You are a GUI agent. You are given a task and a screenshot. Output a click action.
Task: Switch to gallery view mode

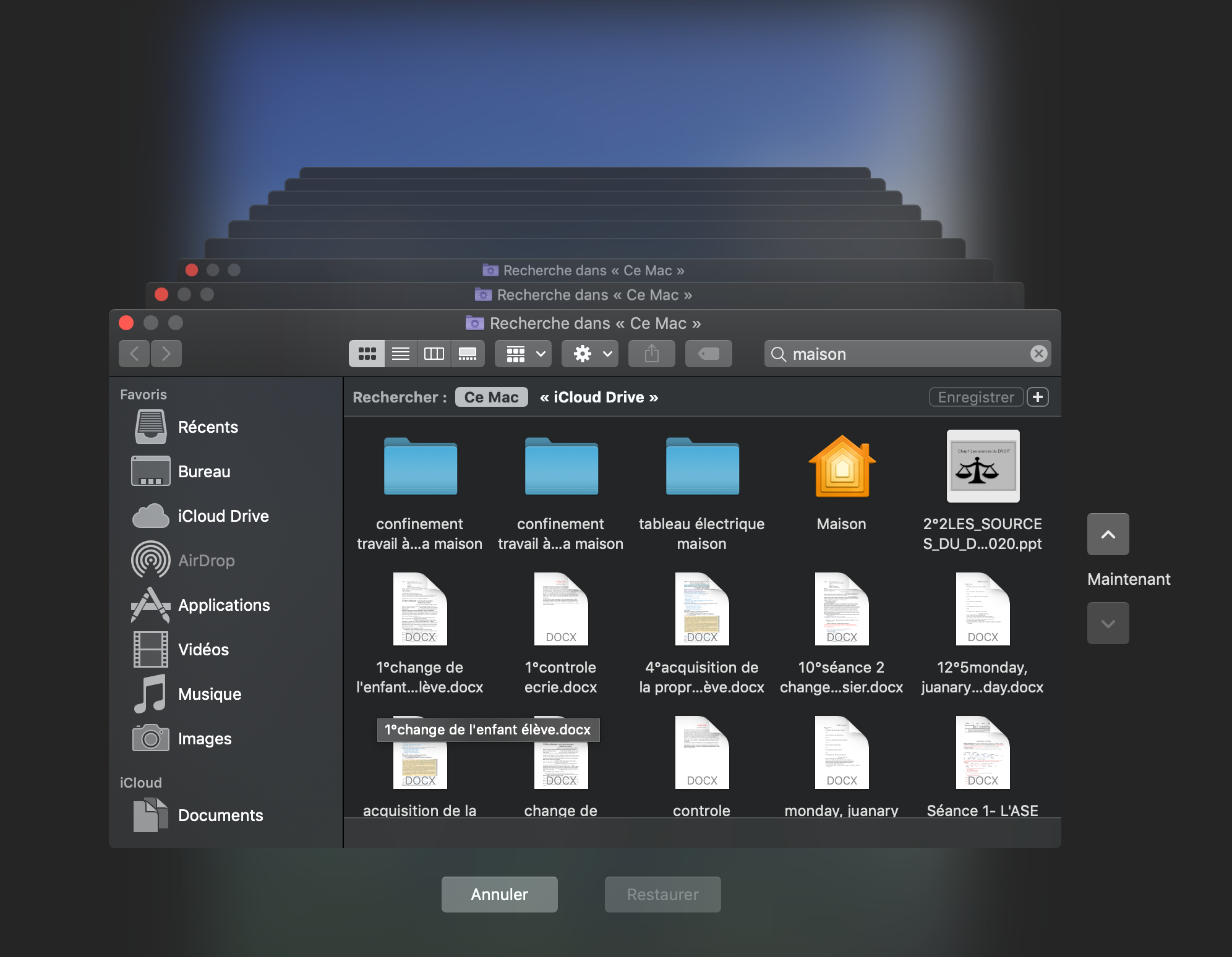click(x=468, y=354)
